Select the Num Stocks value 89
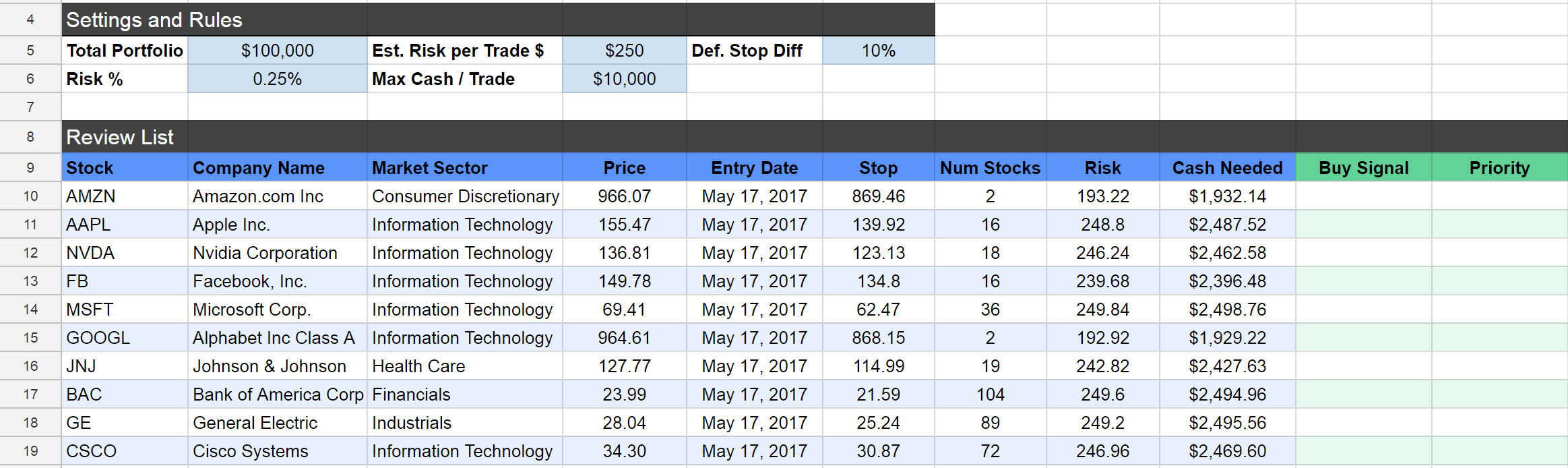Screen dimensions: 1568x468 [990, 423]
